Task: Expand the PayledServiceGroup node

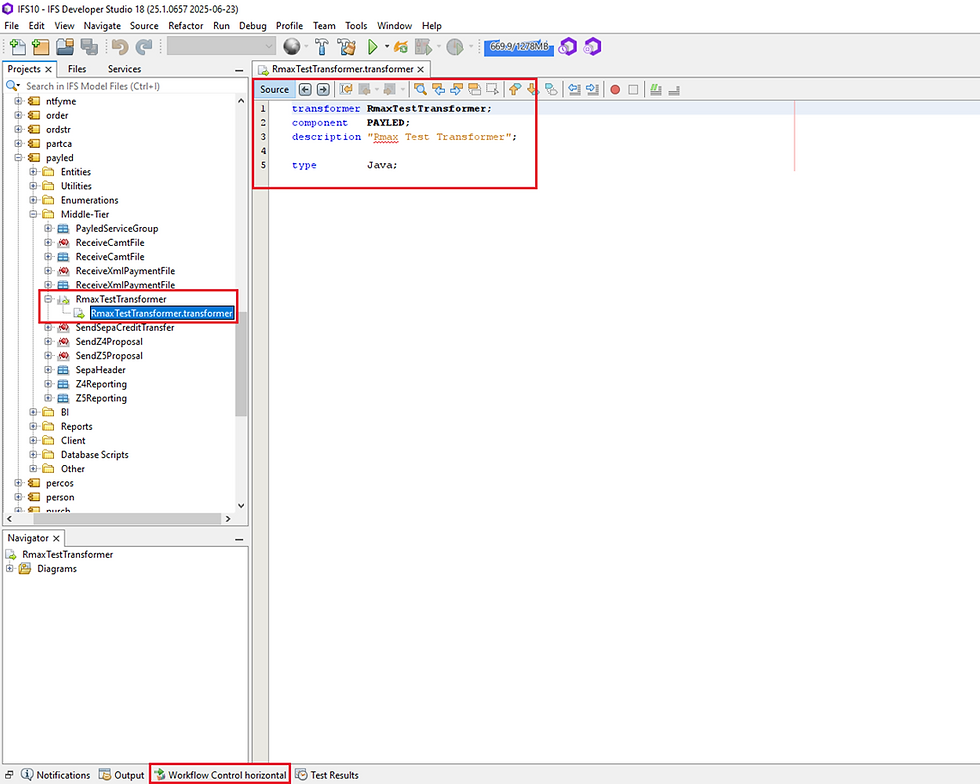Action: (x=48, y=228)
